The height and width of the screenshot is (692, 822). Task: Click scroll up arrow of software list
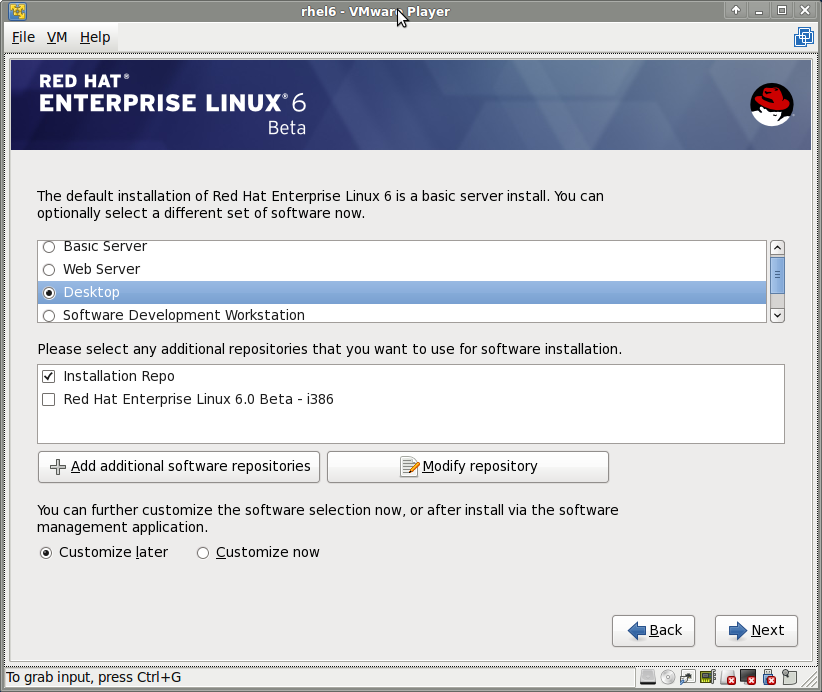(x=777, y=247)
